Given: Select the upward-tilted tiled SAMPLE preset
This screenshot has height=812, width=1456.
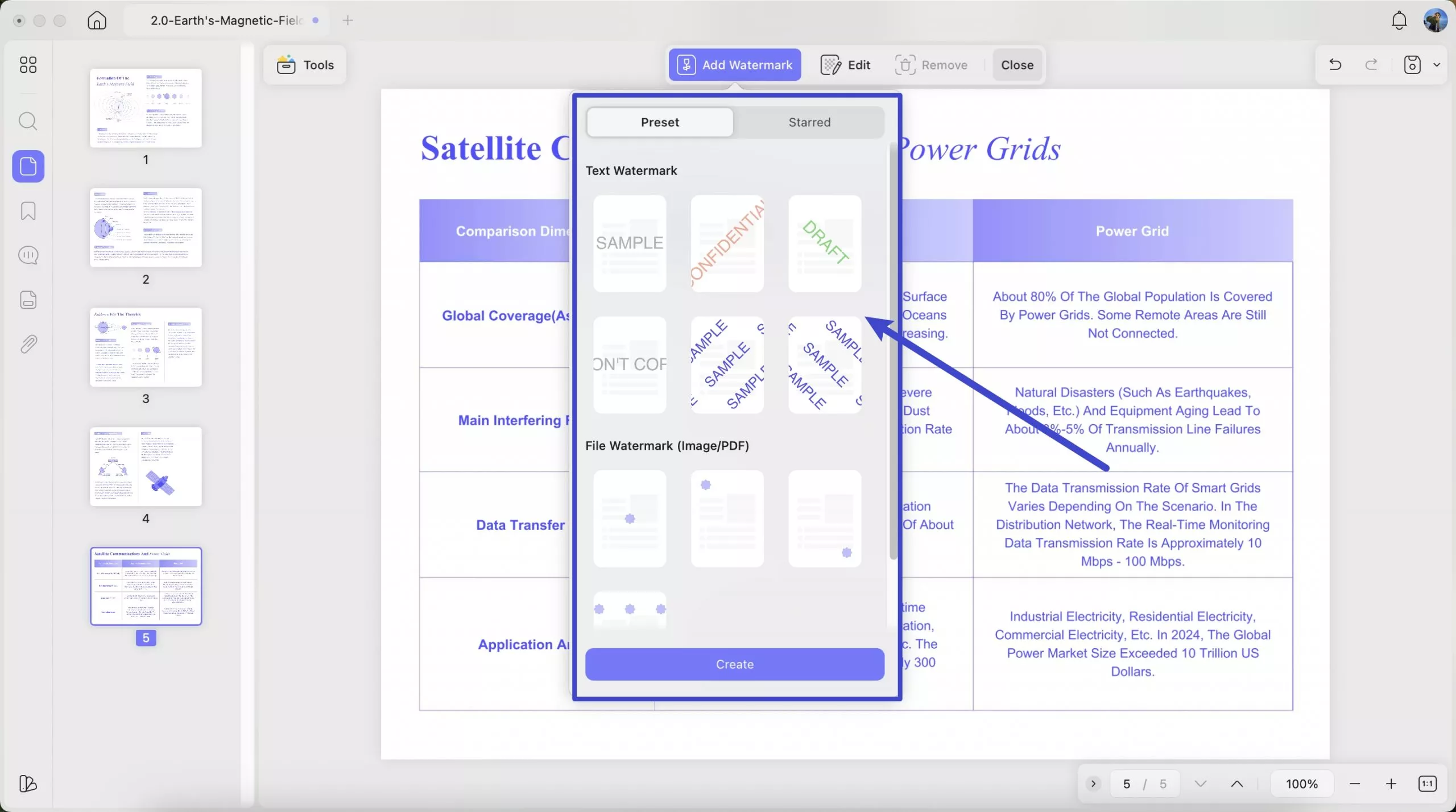Looking at the screenshot, I should coord(727,364).
